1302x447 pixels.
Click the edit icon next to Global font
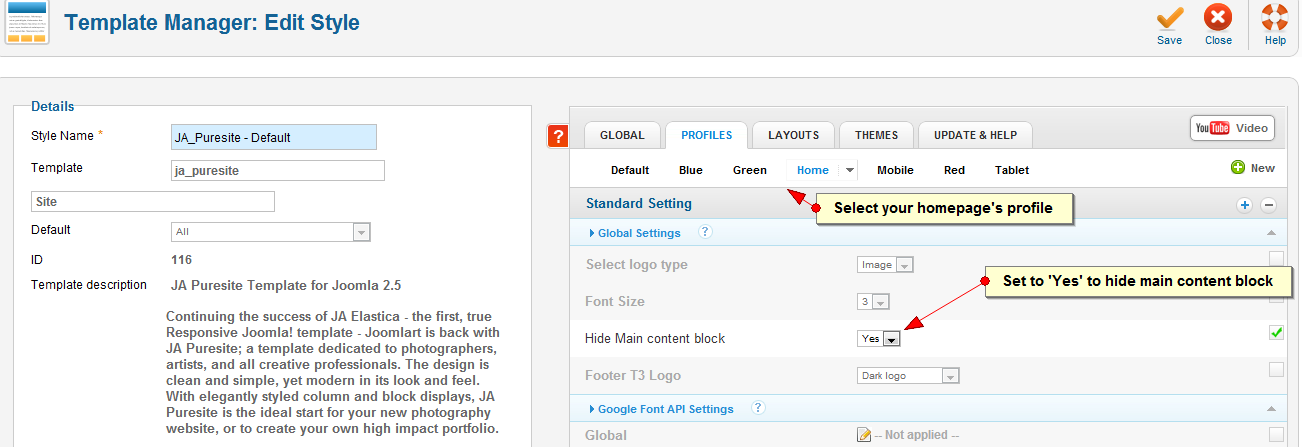tap(864, 435)
